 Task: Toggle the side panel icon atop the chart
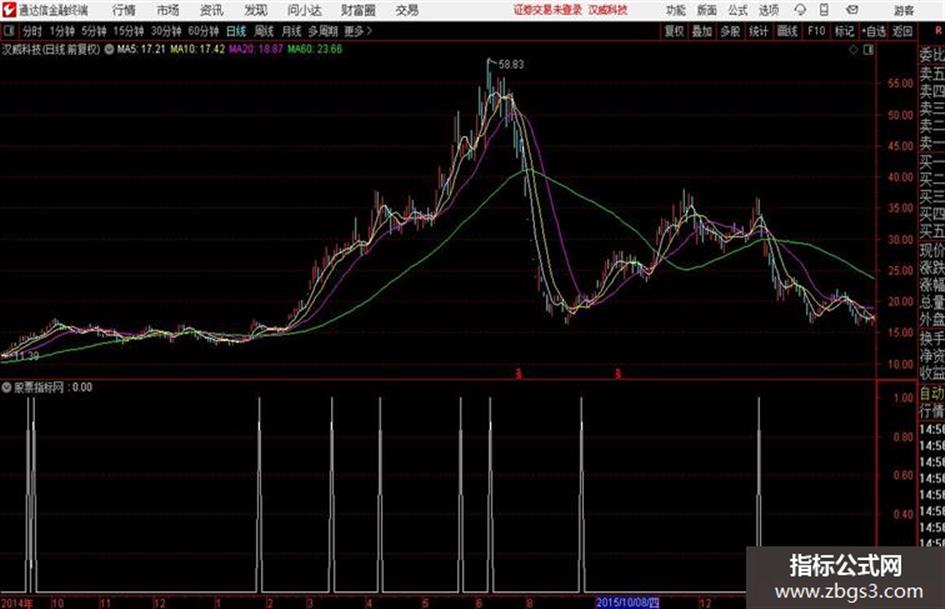[868, 50]
